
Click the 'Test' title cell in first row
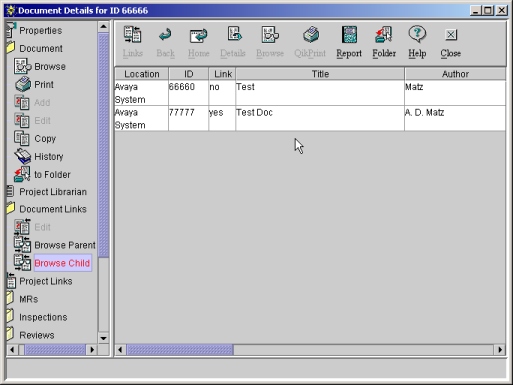320,93
